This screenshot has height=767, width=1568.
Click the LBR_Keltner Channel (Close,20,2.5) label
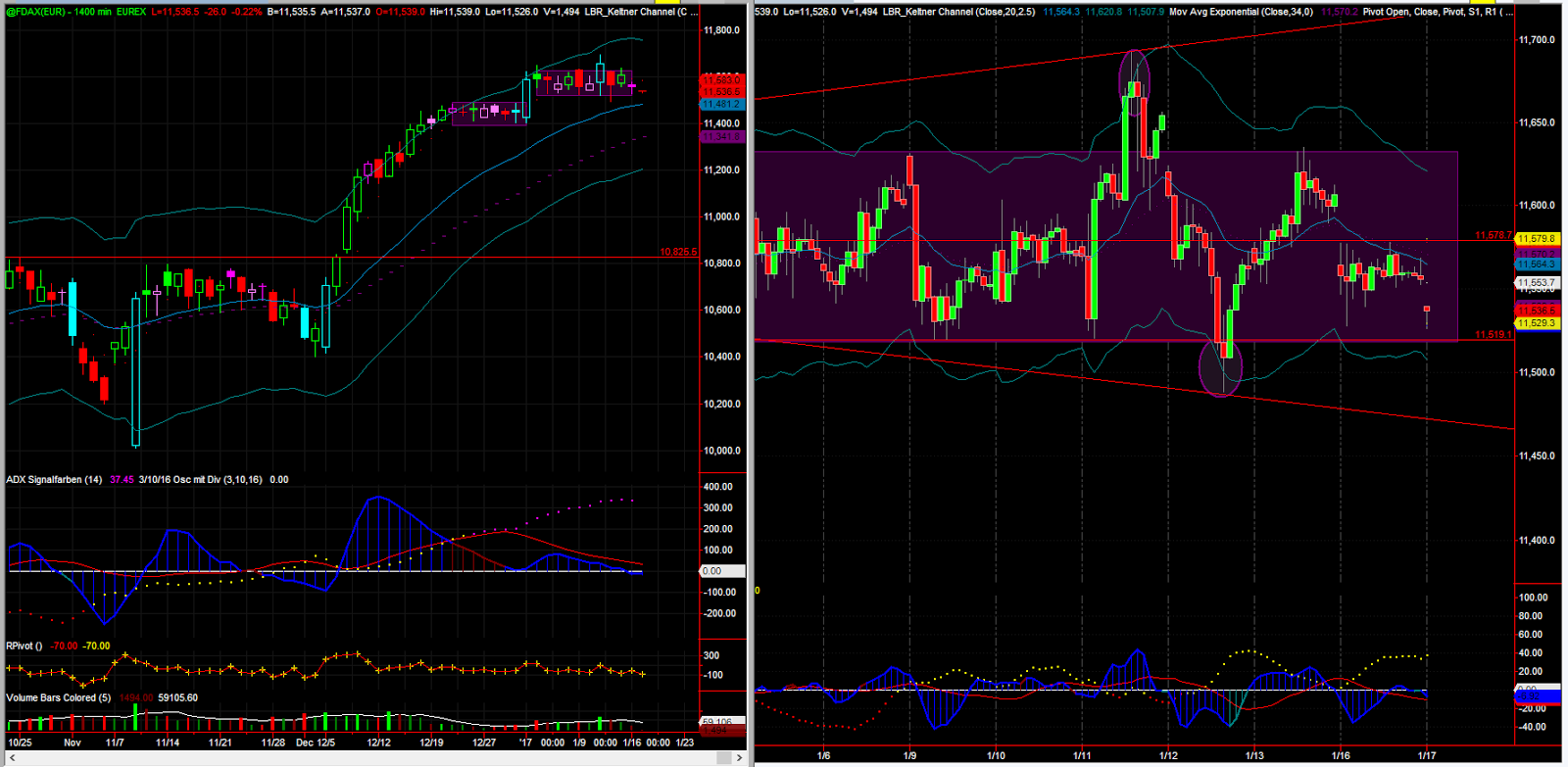point(958,12)
